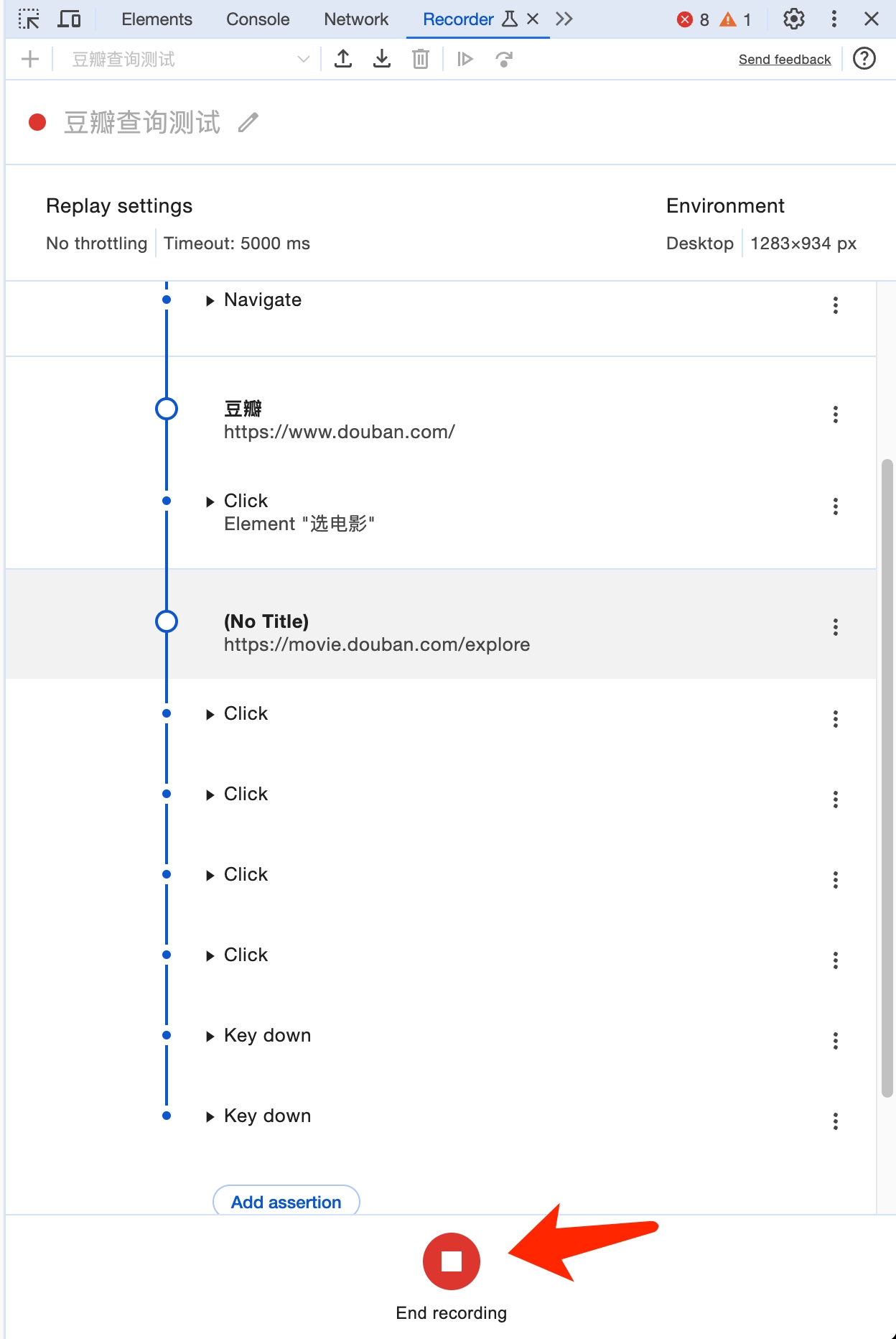Toggle the device toolbar icon

pyautogui.click(x=69, y=19)
